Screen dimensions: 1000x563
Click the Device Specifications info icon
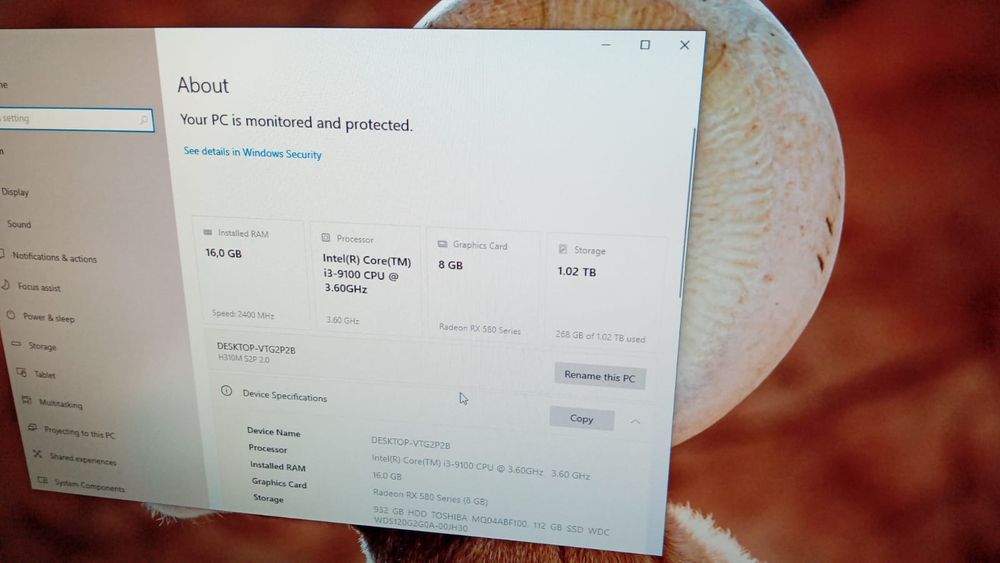pyautogui.click(x=226, y=391)
